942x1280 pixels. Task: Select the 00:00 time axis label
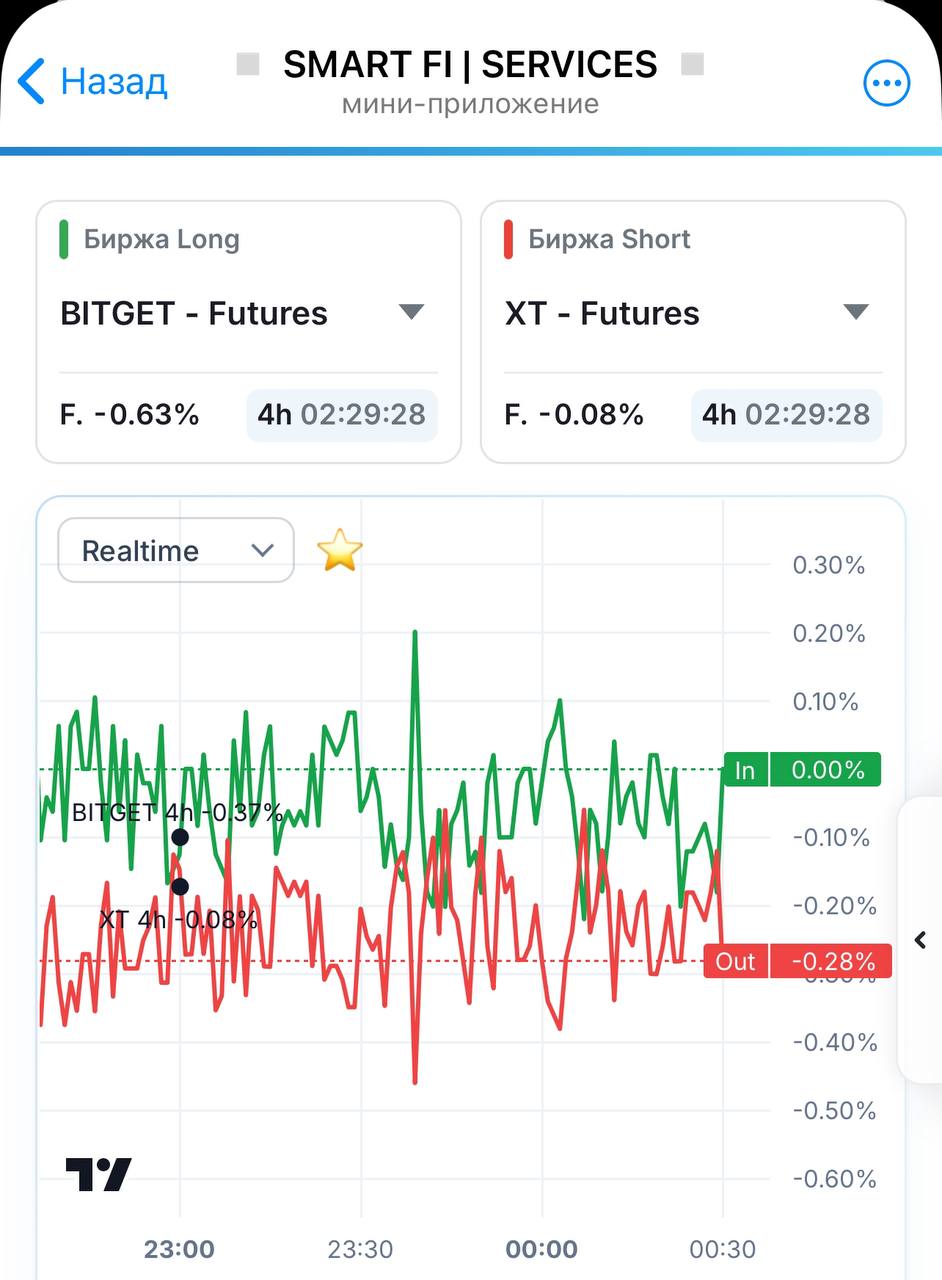point(542,1249)
